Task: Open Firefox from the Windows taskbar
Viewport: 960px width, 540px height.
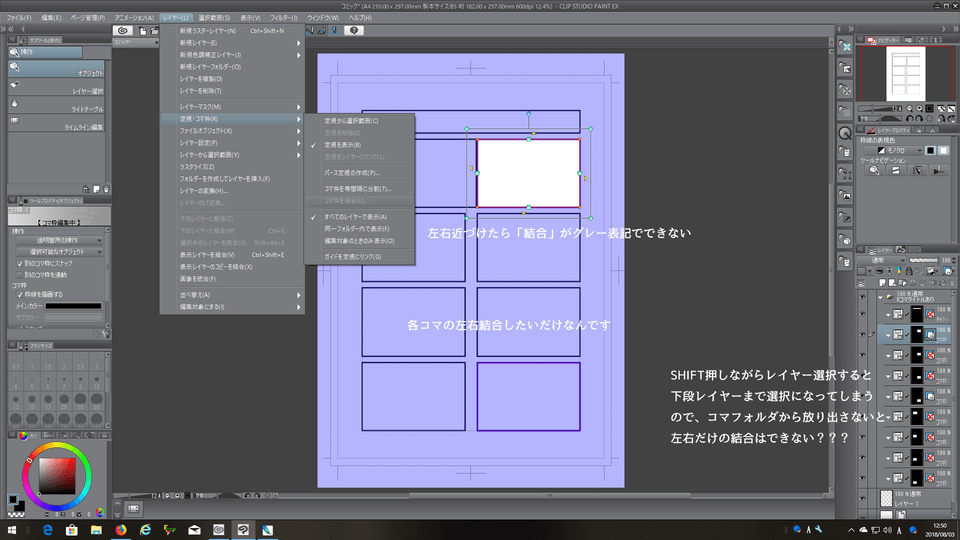Action: click(x=122, y=529)
